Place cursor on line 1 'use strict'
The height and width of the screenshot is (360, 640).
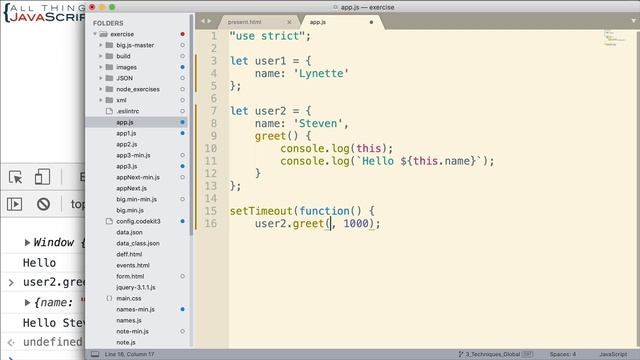click(x=269, y=36)
